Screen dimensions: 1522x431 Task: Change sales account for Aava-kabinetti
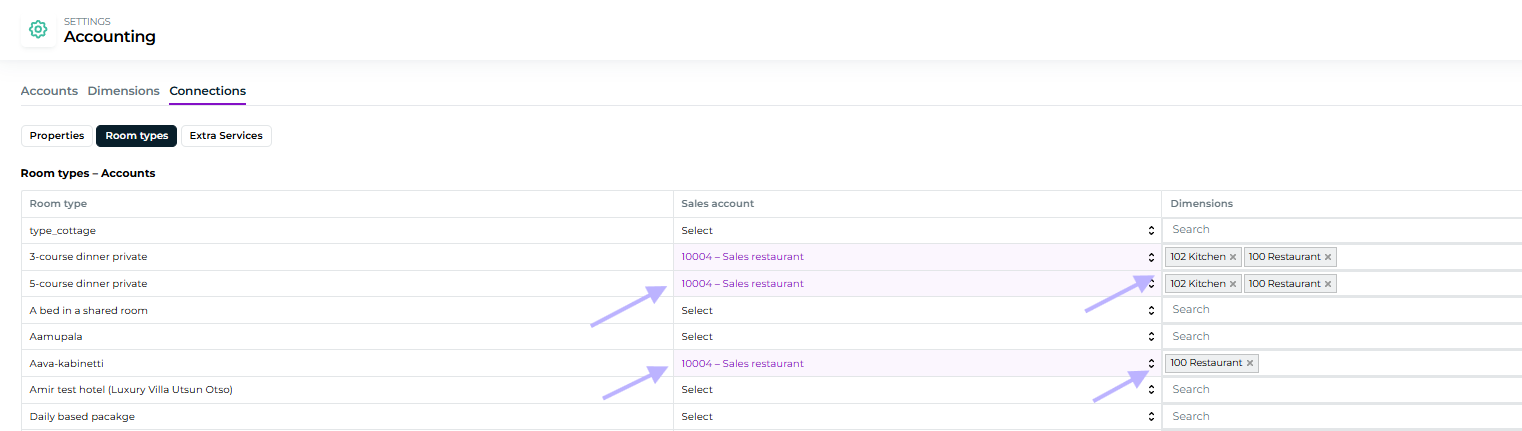917,363
